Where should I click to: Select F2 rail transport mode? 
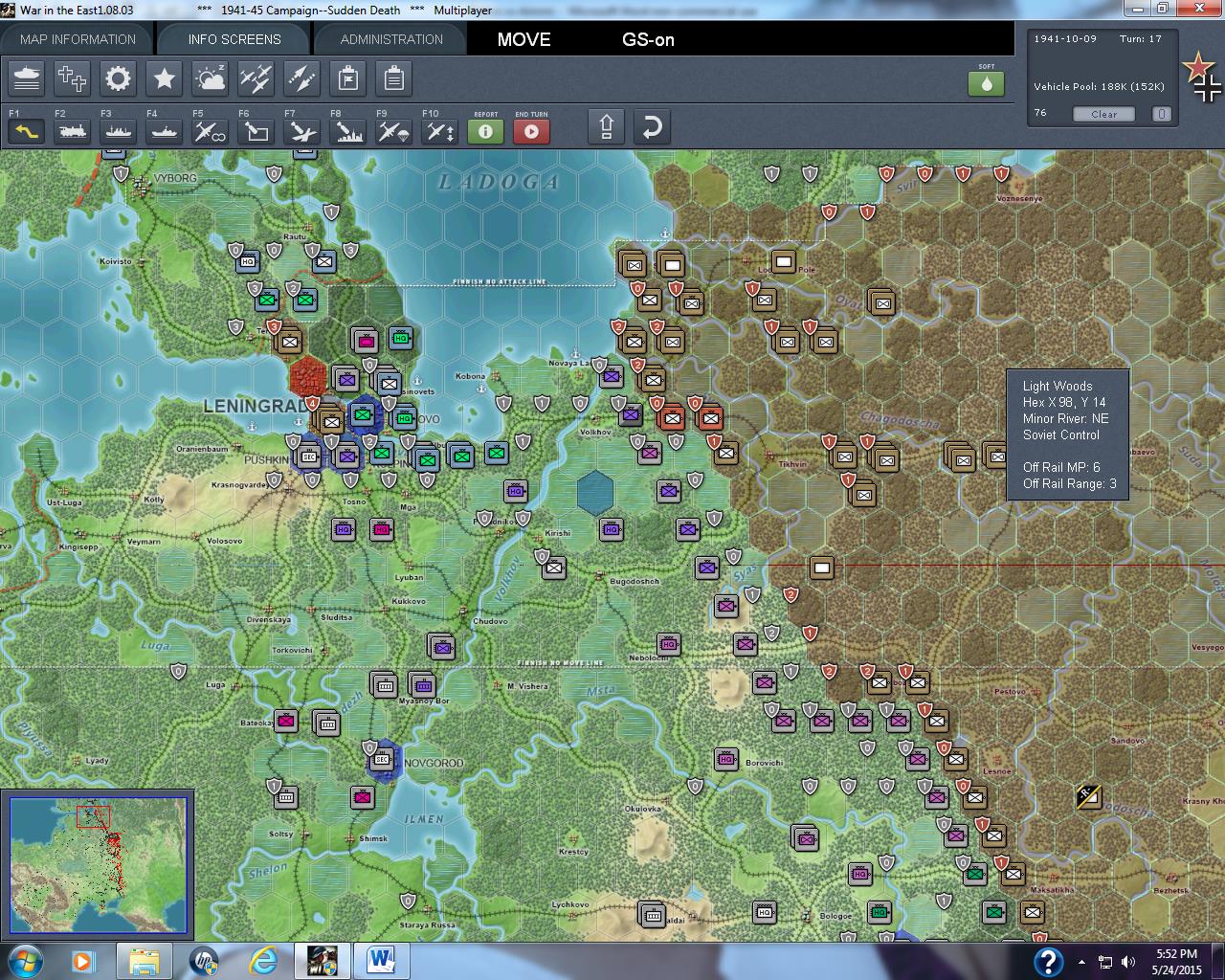[72, 130]
